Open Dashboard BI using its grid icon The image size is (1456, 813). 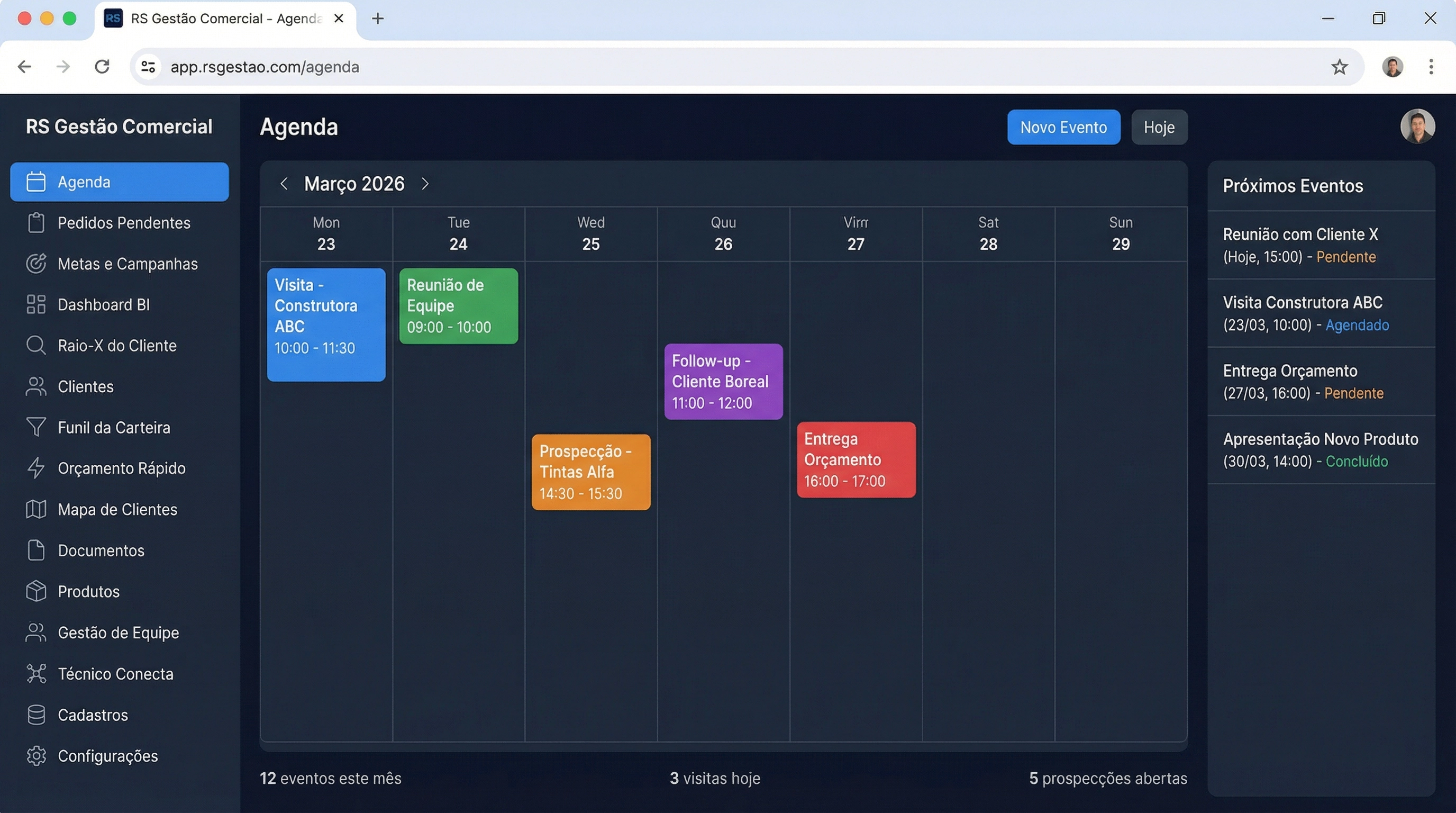click(x=35, y=305)
